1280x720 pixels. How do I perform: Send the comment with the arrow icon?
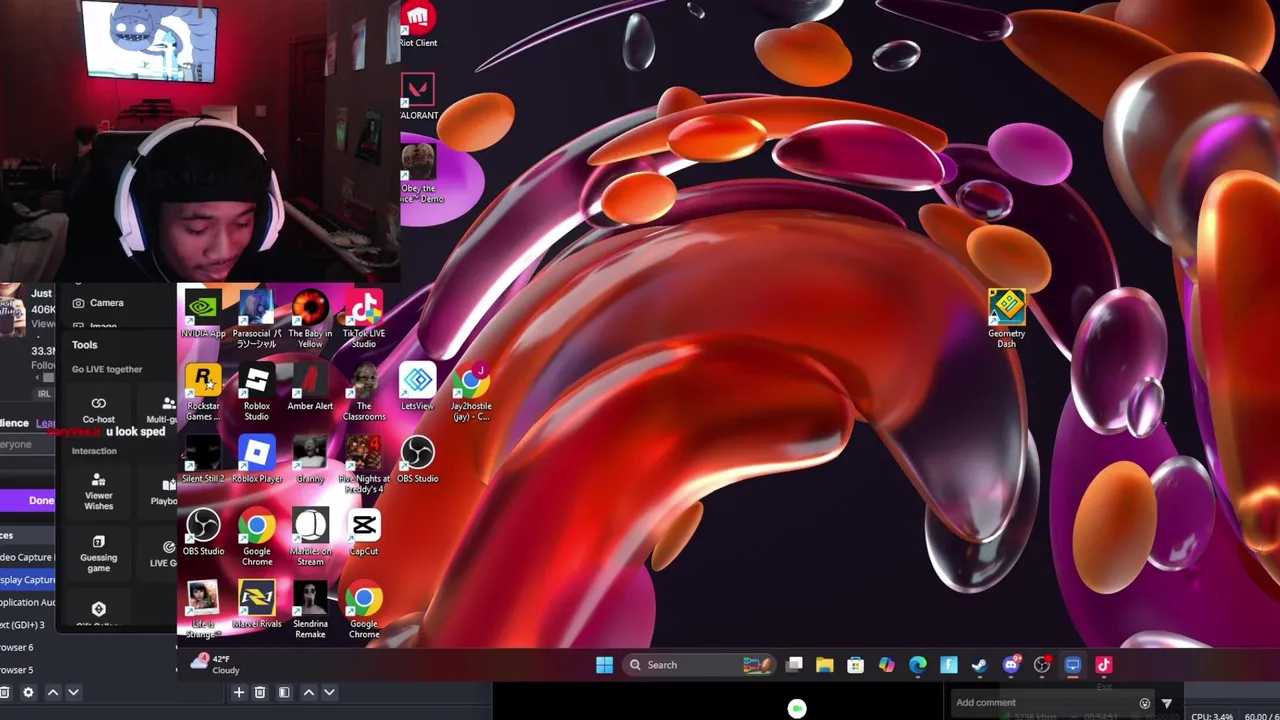point(1167,703)
